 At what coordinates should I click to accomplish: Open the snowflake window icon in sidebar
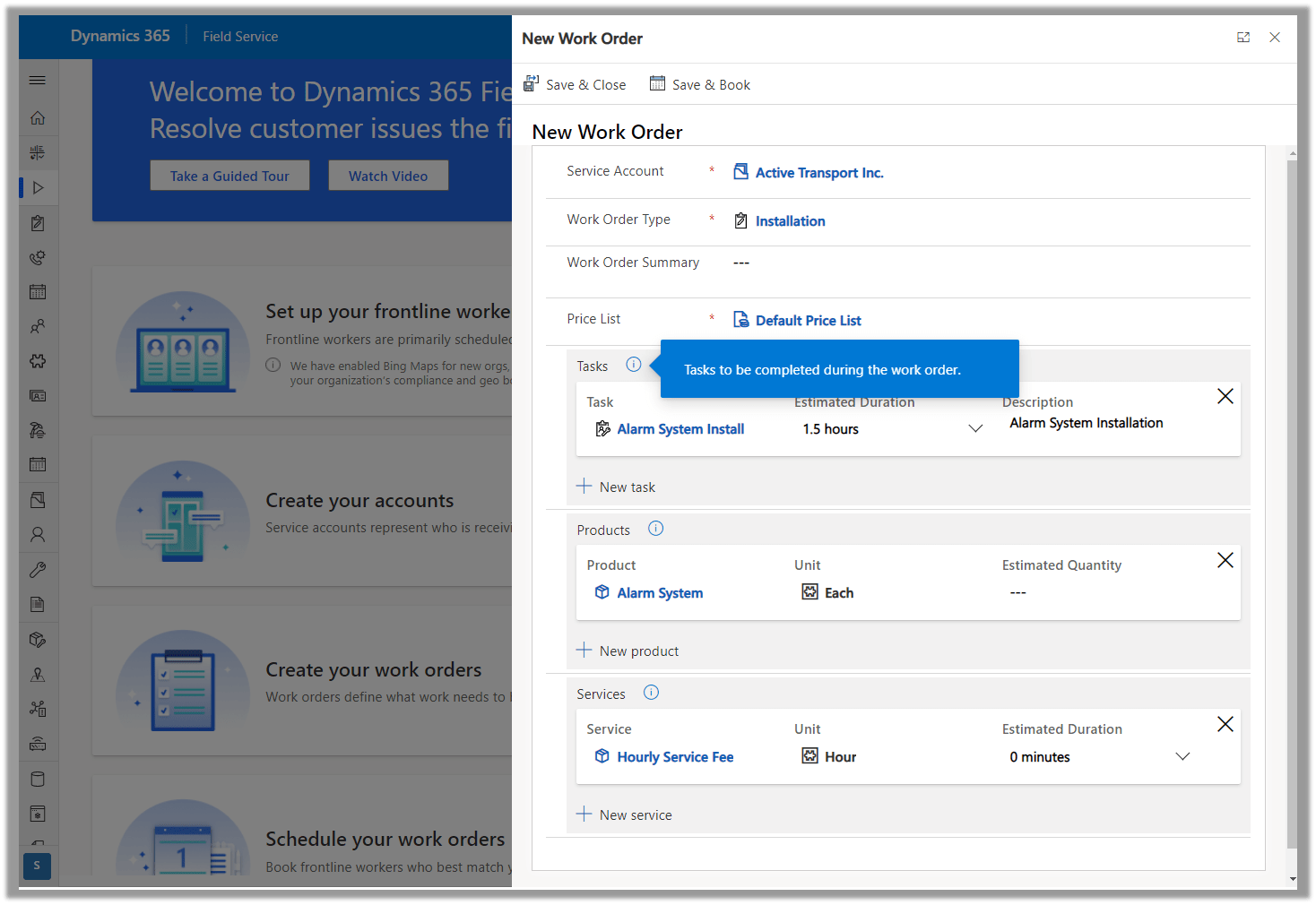point(38,814)
